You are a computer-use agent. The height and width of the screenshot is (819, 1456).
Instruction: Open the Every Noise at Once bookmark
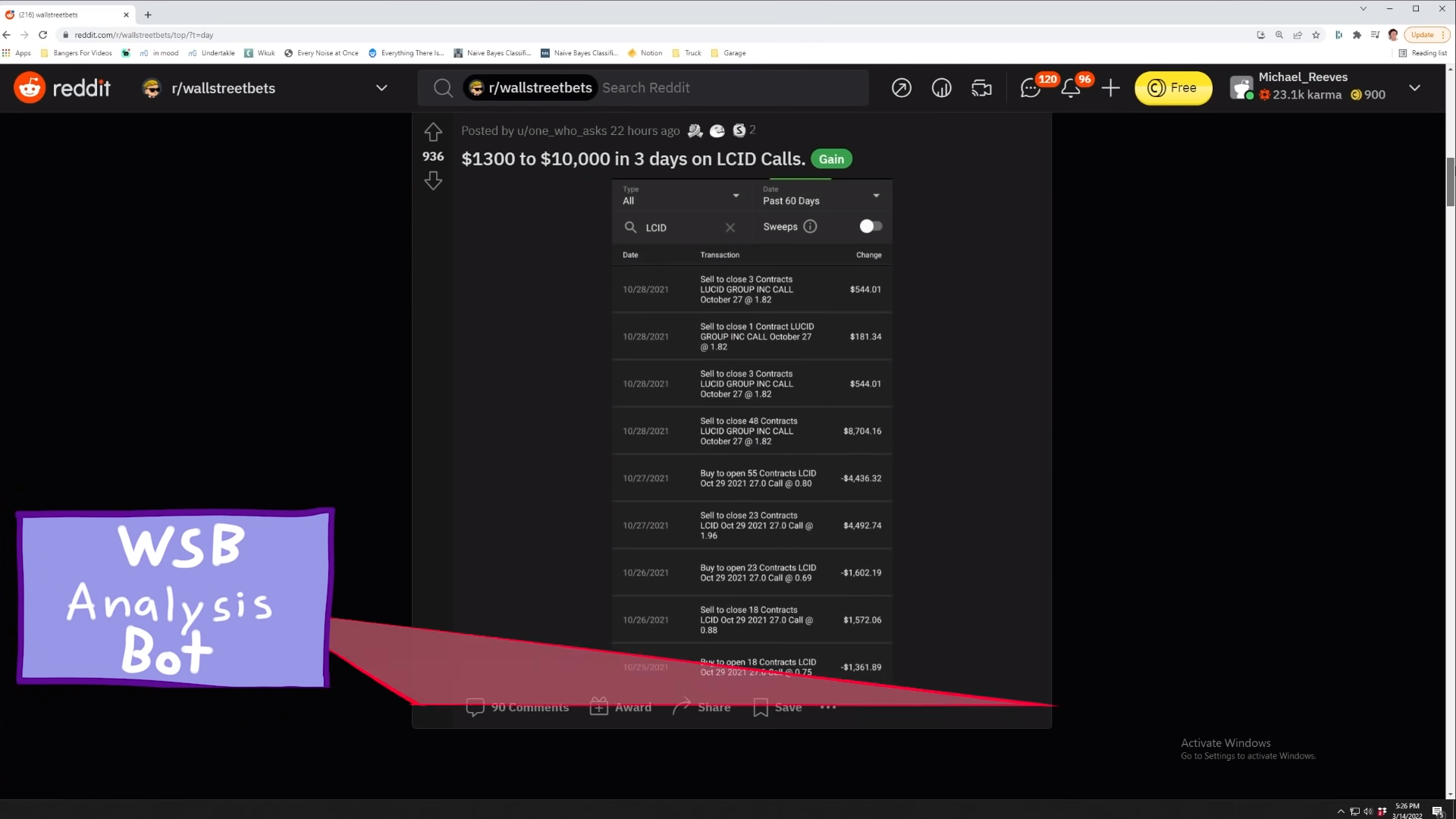click(x=321, y=53)
